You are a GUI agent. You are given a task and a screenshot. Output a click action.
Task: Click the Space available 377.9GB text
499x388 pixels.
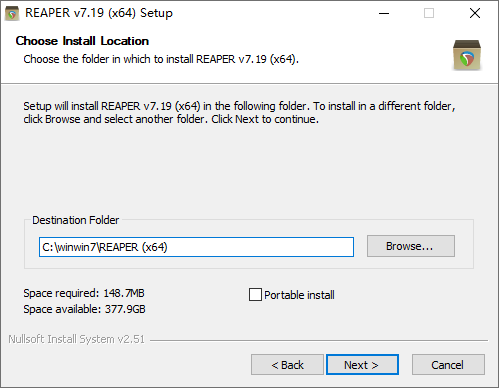[84, 309]
